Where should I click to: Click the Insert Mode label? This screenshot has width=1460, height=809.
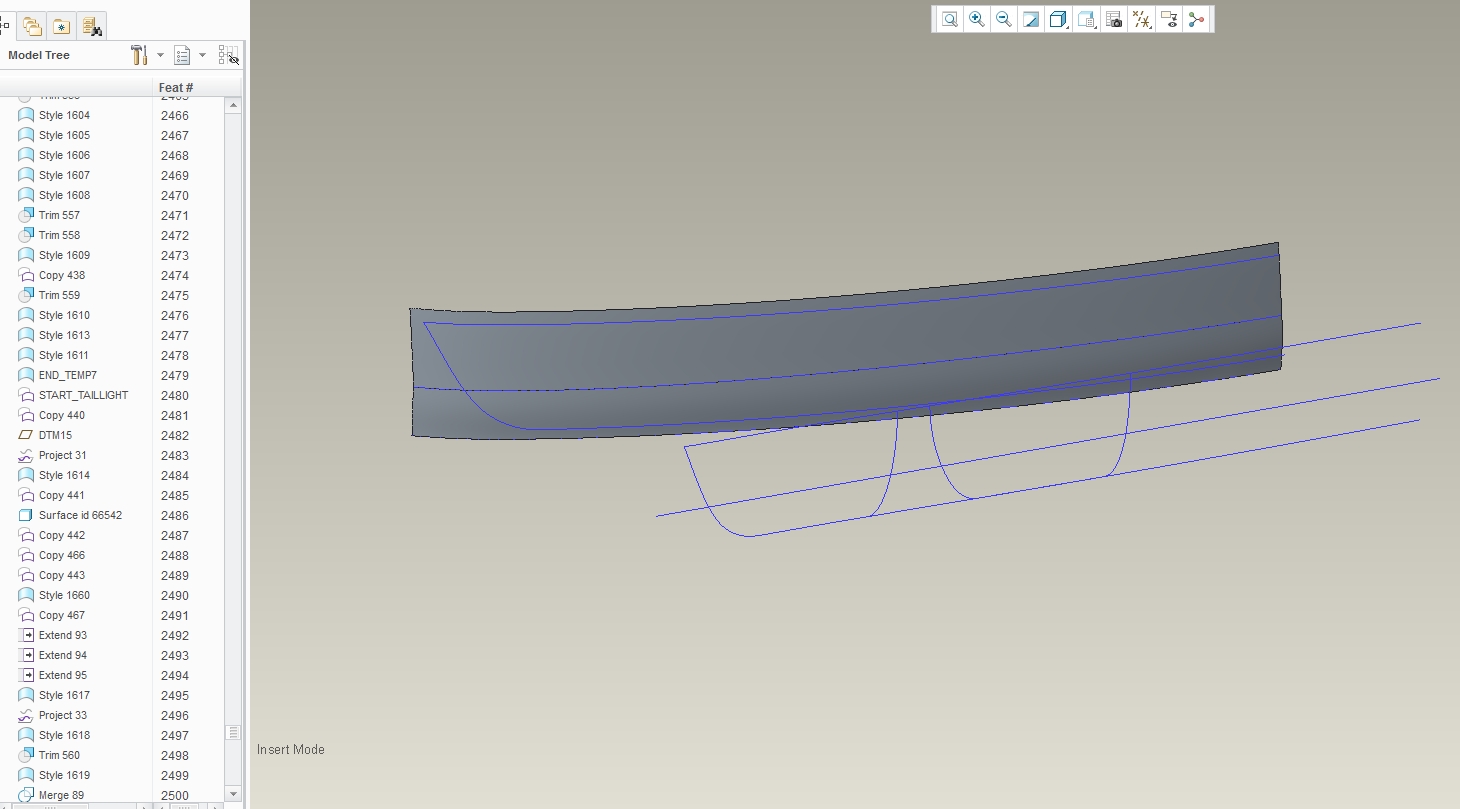(x=291, y=749)
